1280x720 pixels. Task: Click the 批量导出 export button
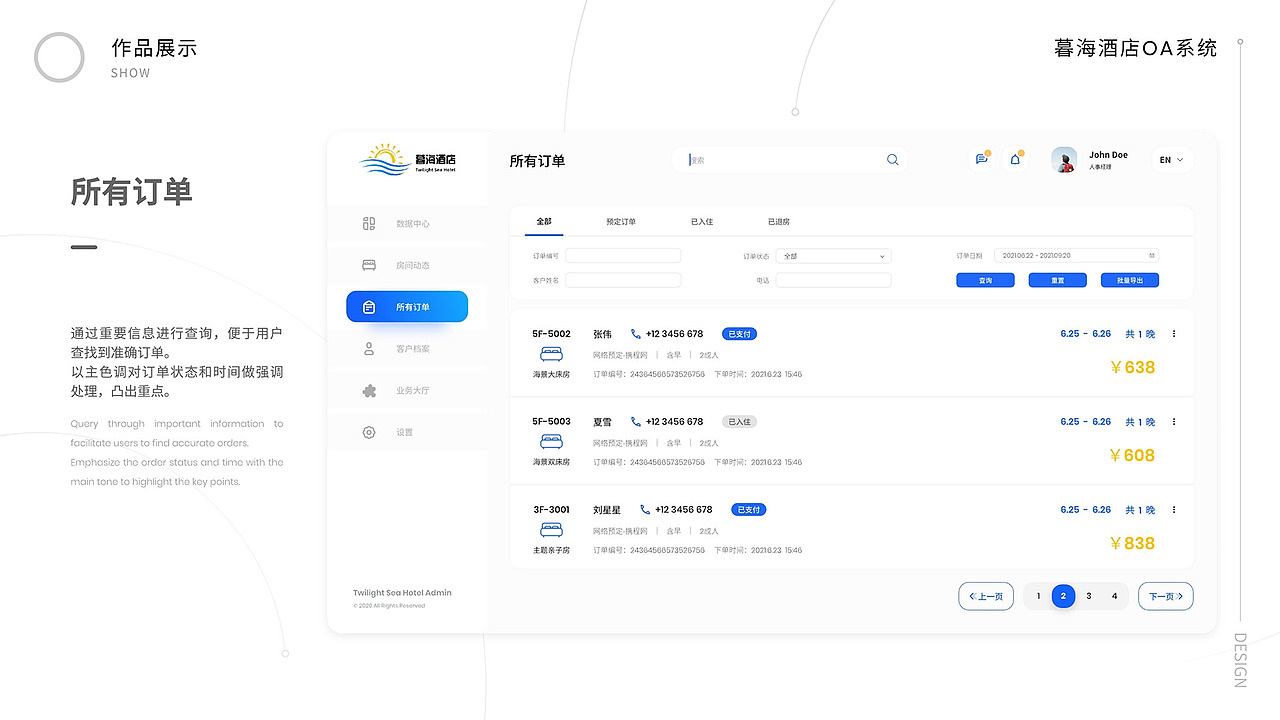pos(1129,280)
